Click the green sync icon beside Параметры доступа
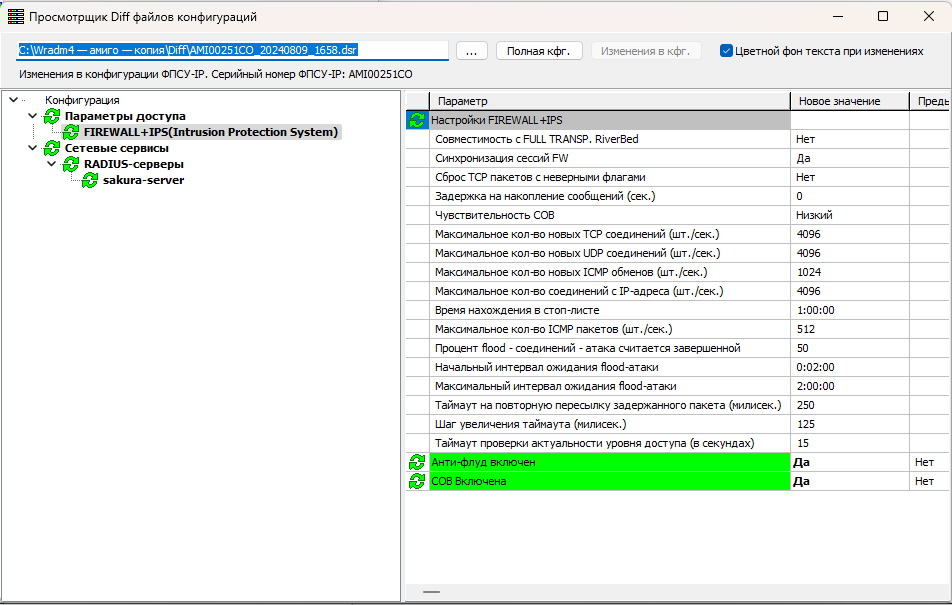The image size is (952, 605). (52, 116)
